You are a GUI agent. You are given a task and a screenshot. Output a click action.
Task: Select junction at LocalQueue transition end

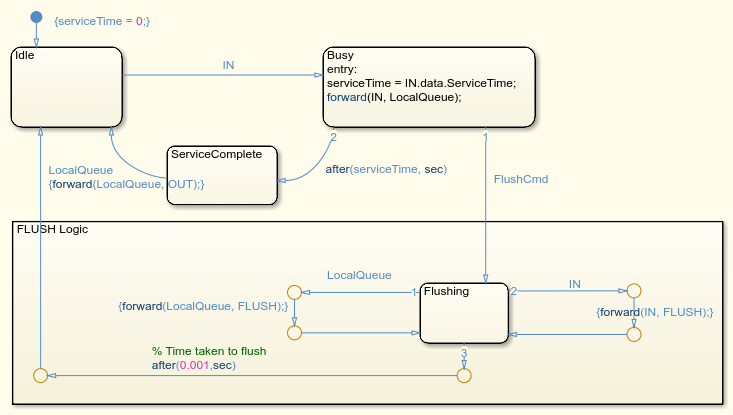pyautogui.click(x=294, y=293)
